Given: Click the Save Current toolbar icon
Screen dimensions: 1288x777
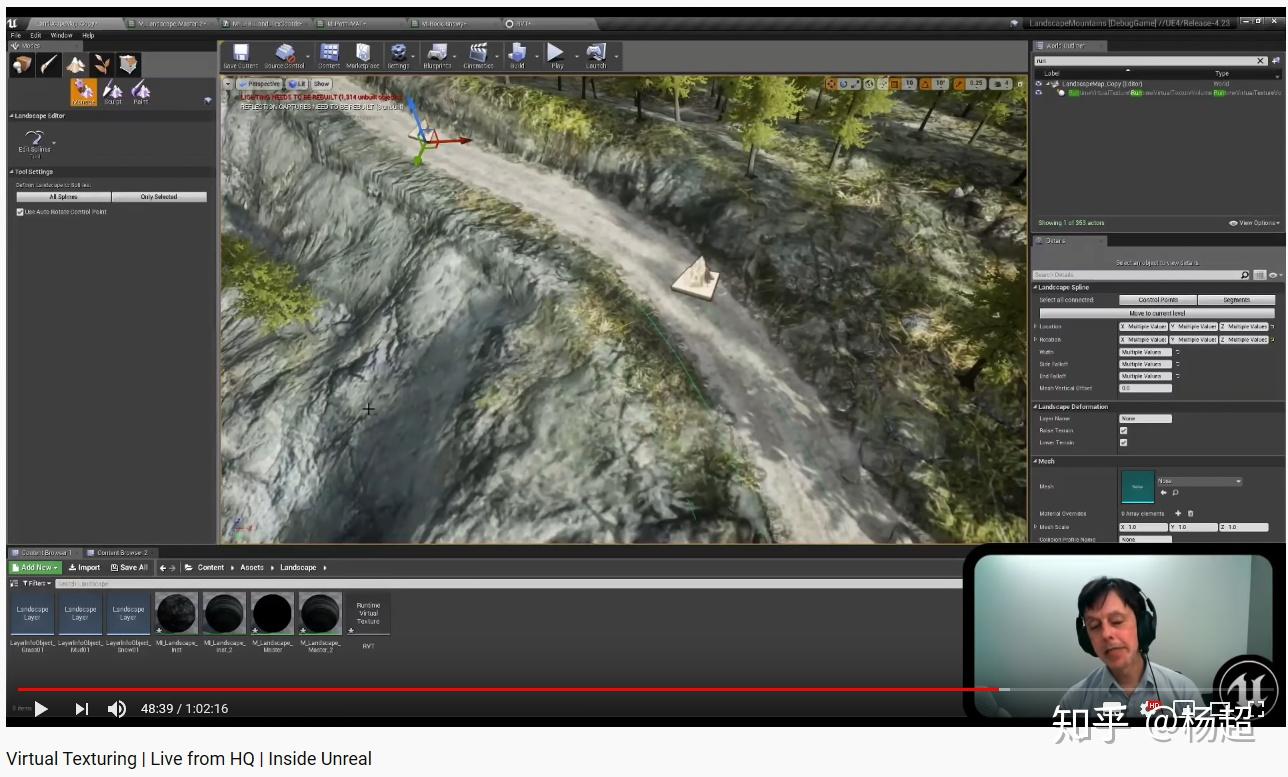Looking at the screenshot, I should tap(240, 55).
